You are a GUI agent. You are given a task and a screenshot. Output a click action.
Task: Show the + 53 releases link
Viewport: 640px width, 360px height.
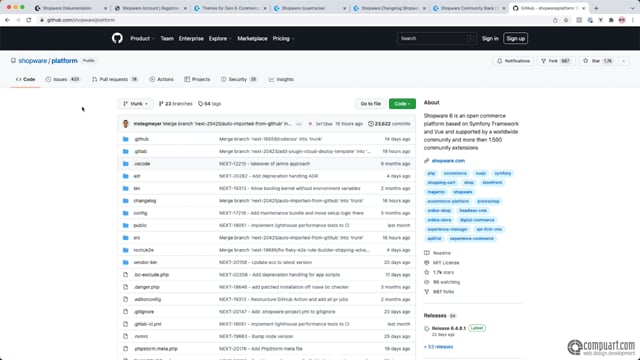tap(438, 347)
